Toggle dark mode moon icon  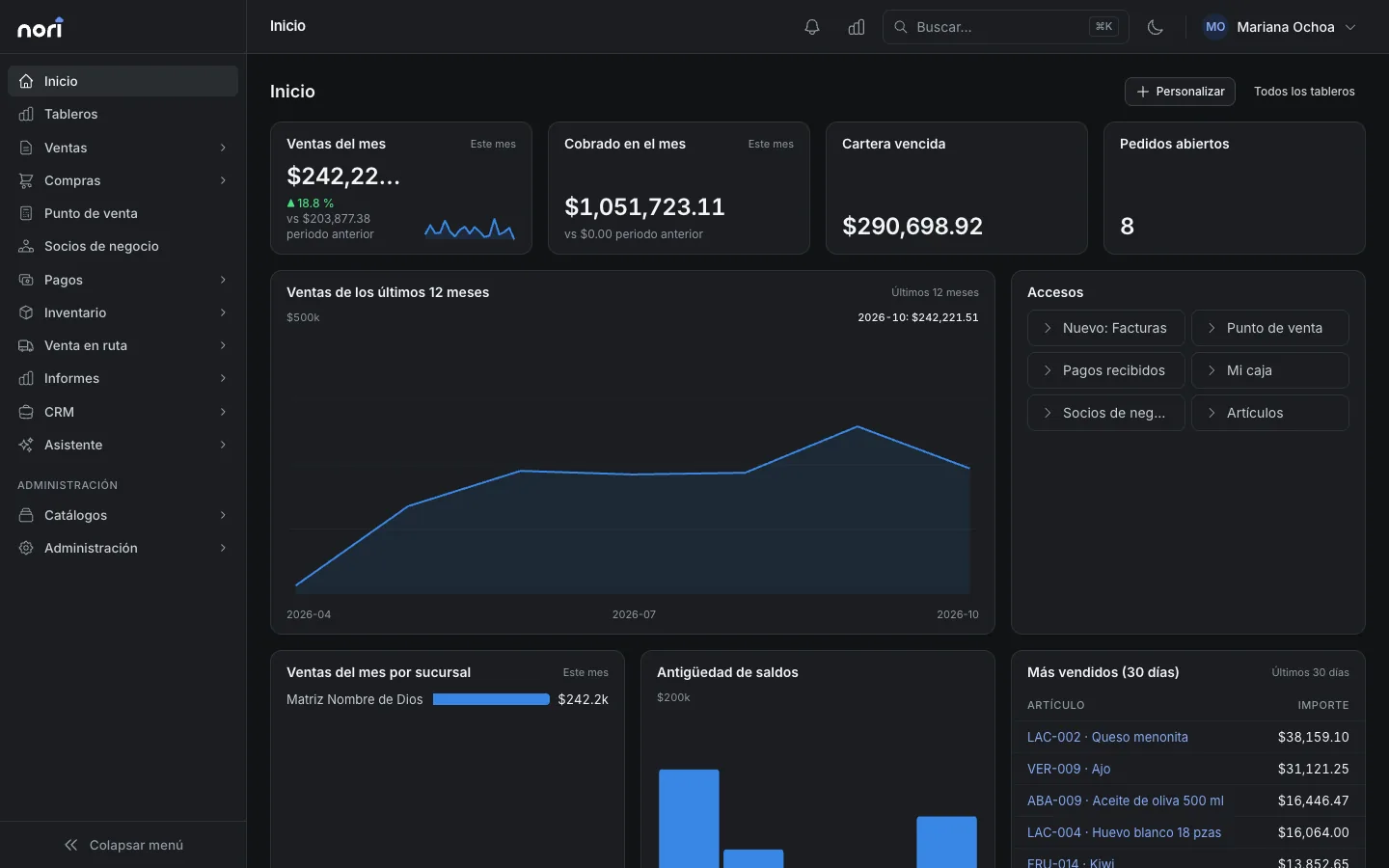1156,27
